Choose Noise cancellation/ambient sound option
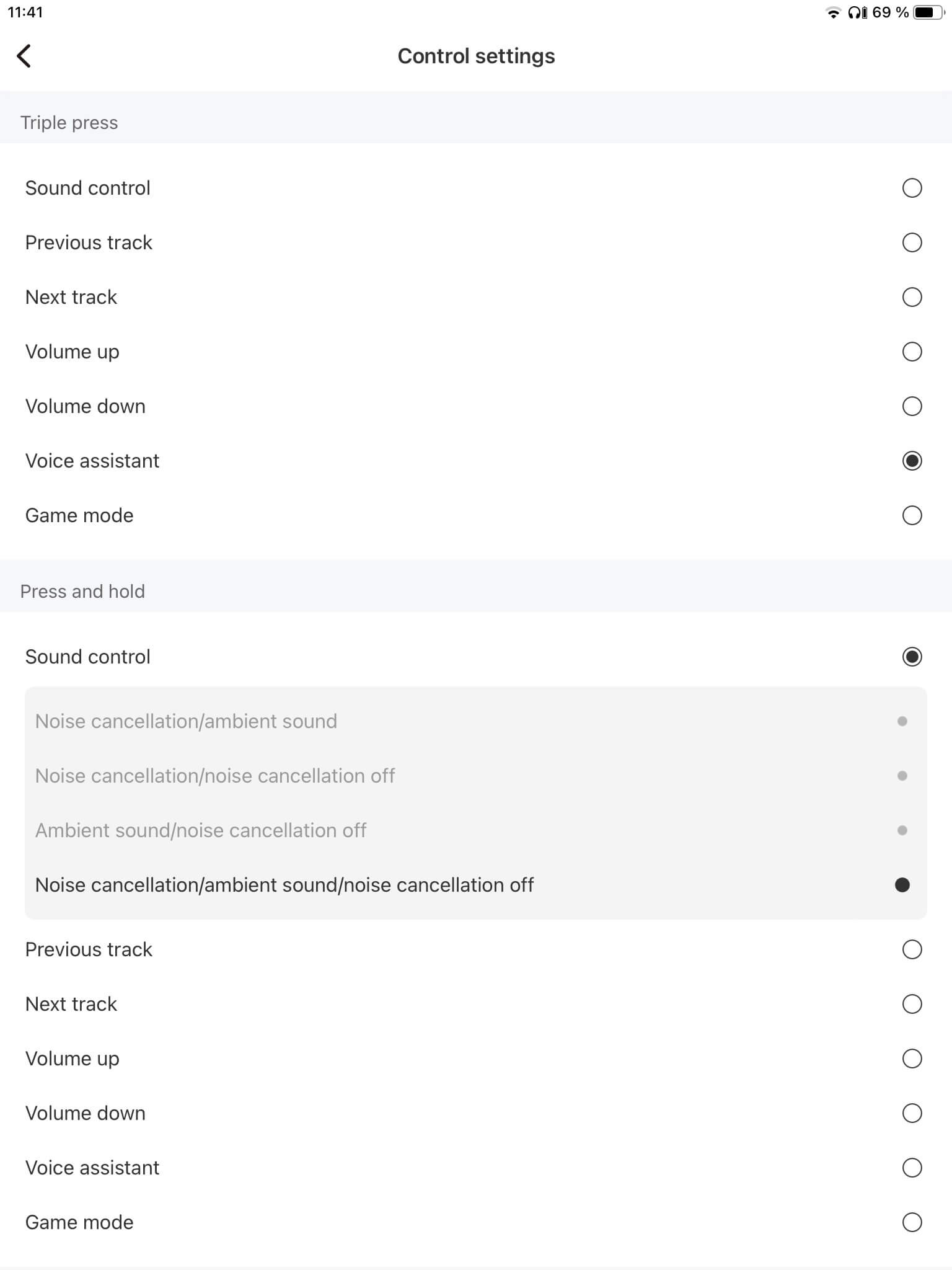Image resolution: width=952 pixels, height=1270 pixels. tap(902, 721)
